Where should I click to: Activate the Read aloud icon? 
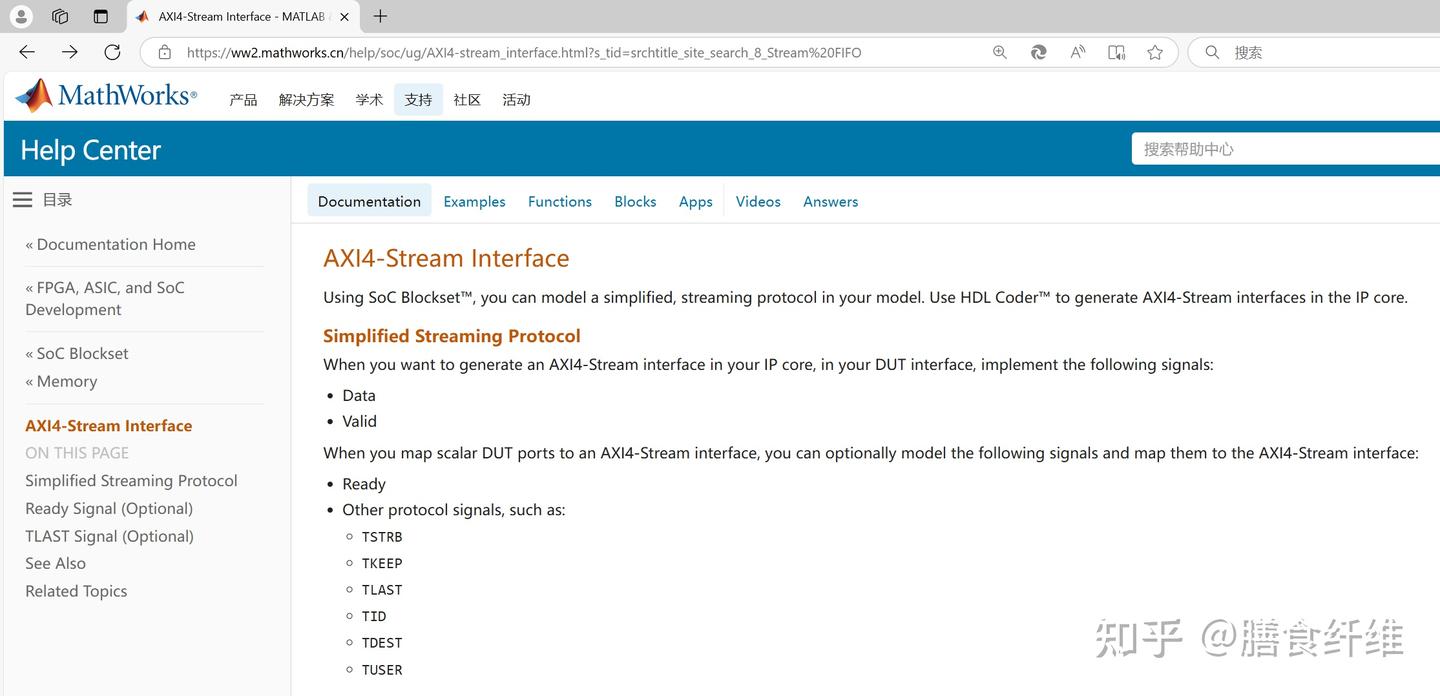(1077, 52)
